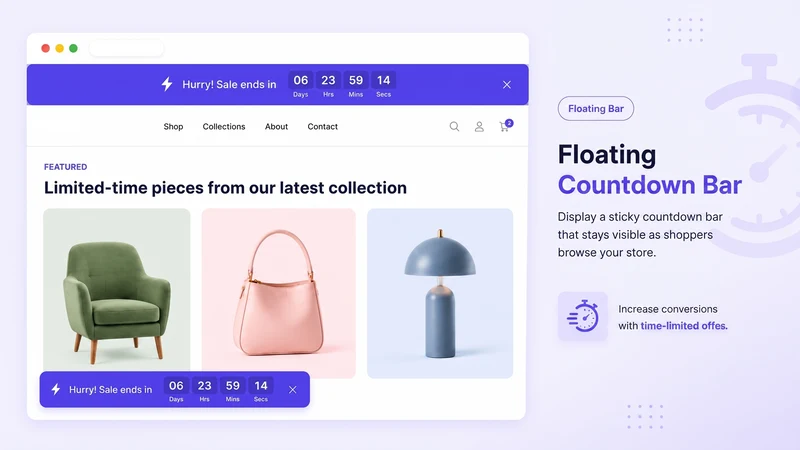Image resolution: width=800 pixels, height=450 pixels.
Task: Click the FEATURED label
Action: coord(65,167)
